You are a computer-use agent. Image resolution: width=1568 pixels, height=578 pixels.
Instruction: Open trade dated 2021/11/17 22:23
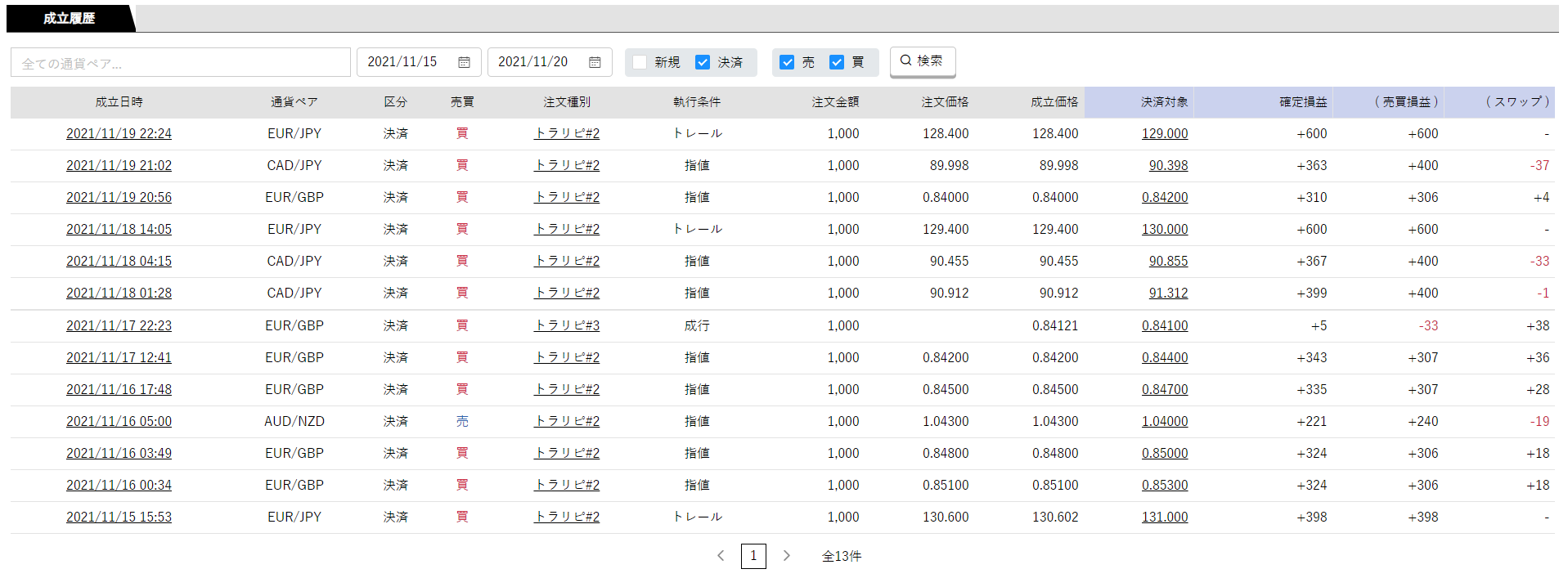click(119, 325)
